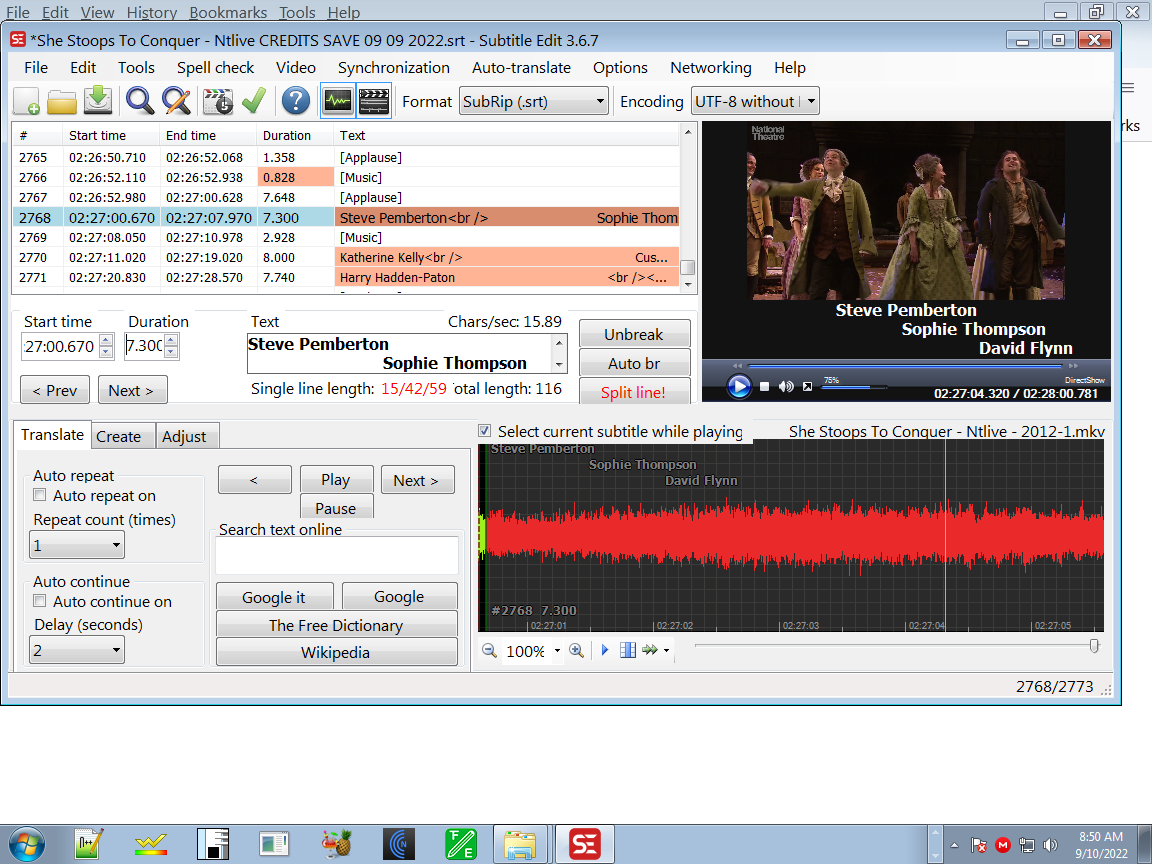Open a subtitle file with folder icon
1152x864 pixels.
tap(62, 101)
